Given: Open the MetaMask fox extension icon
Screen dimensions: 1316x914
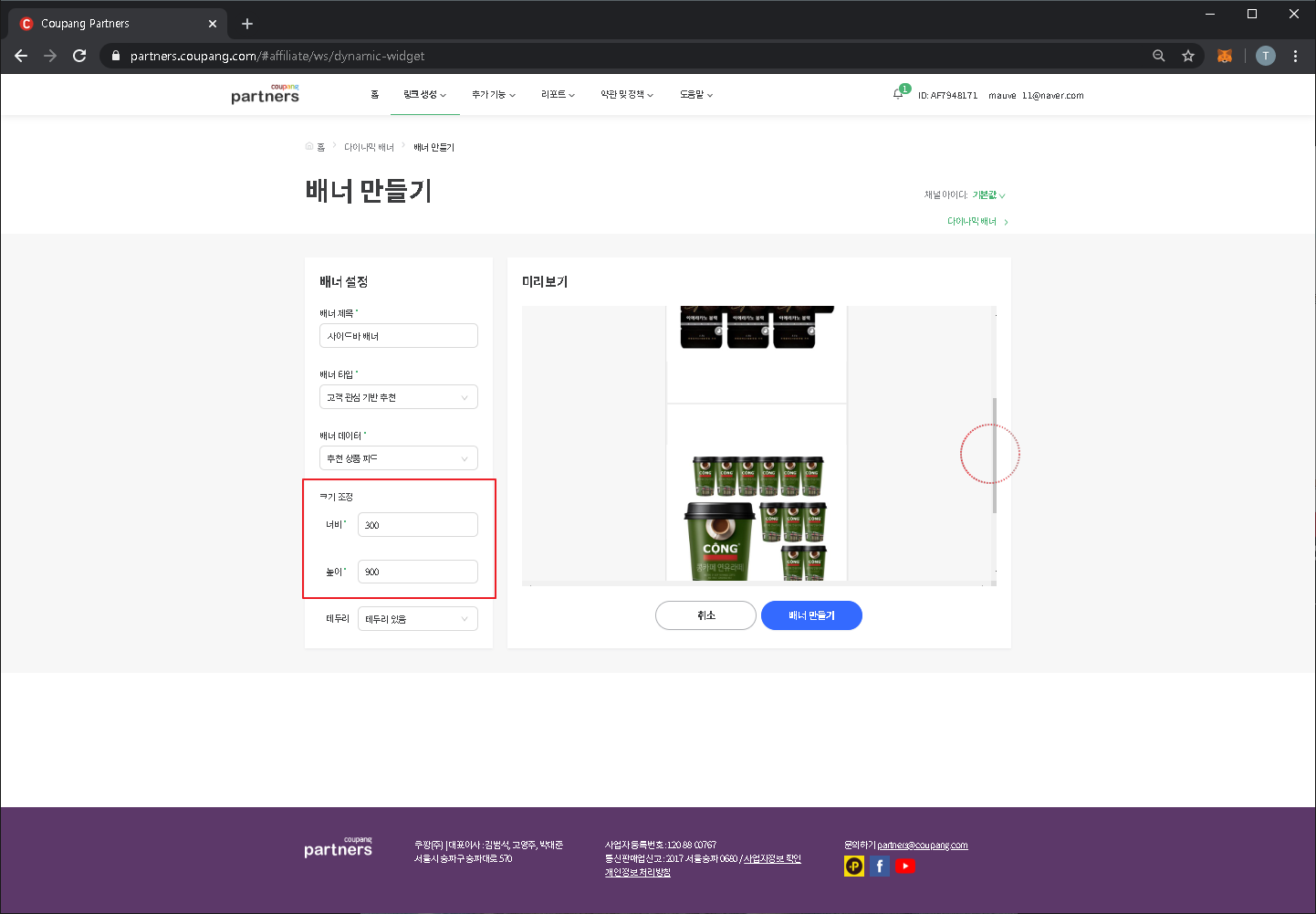Looking at the screenshot, I should point(1225,56).
